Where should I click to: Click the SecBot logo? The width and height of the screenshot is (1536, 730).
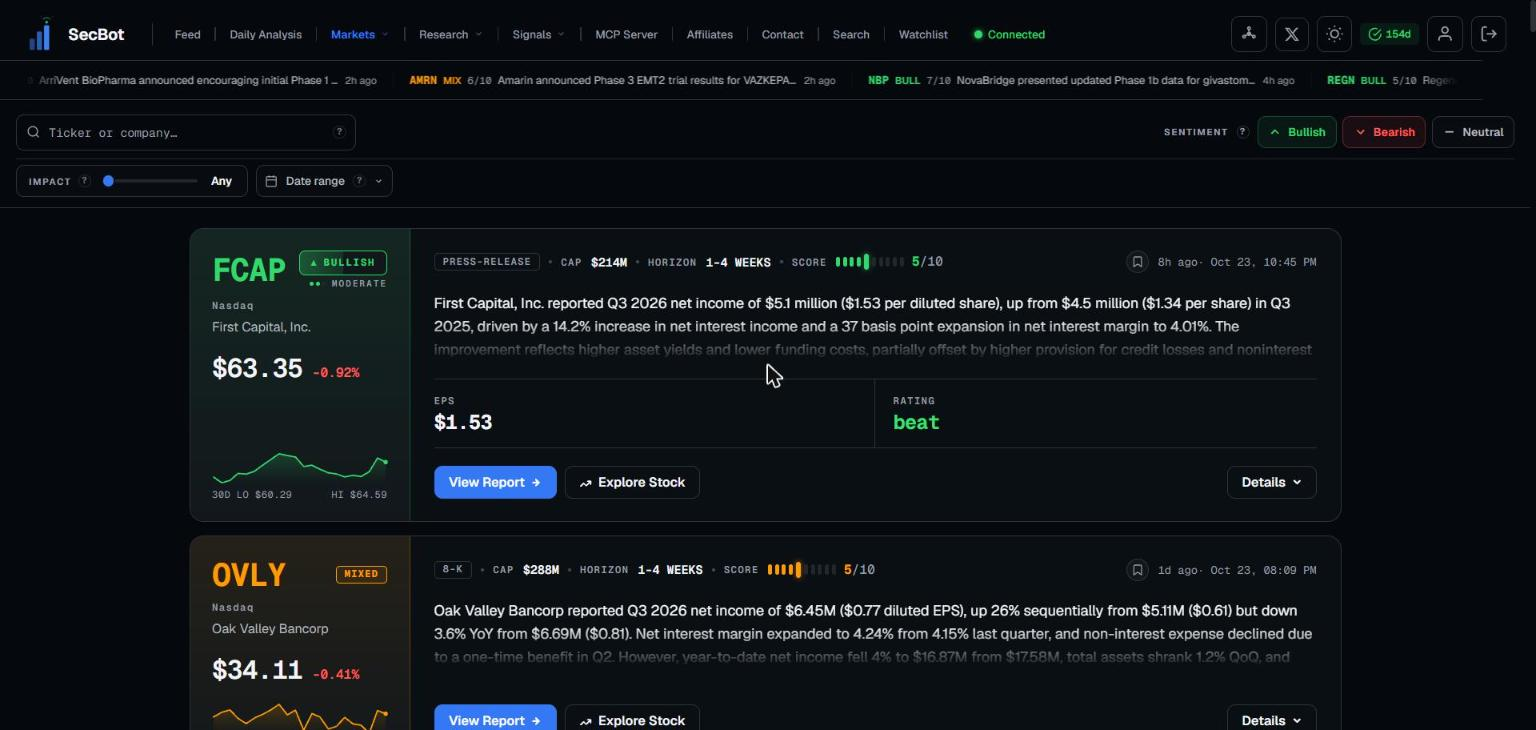(76, 34)
